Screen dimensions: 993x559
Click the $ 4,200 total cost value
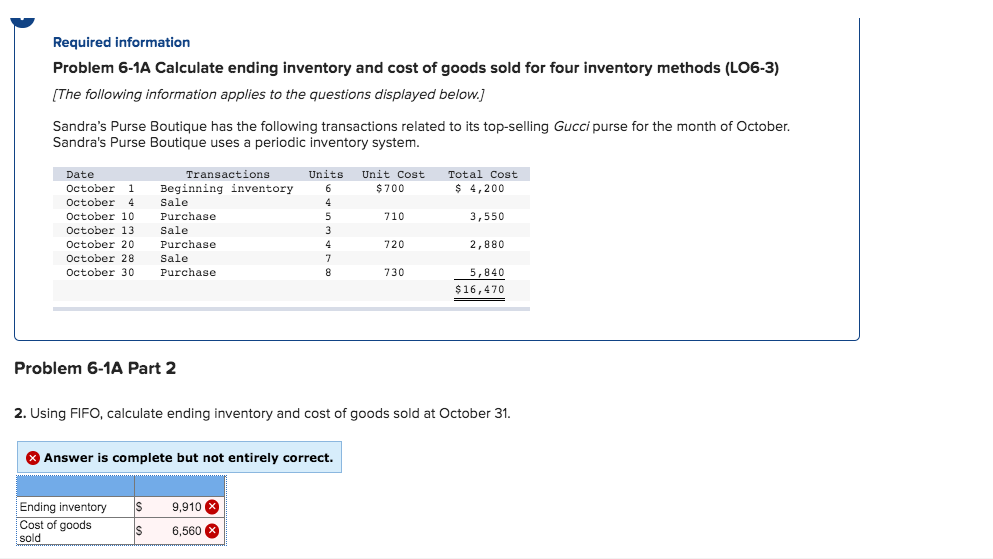[479, 189]
